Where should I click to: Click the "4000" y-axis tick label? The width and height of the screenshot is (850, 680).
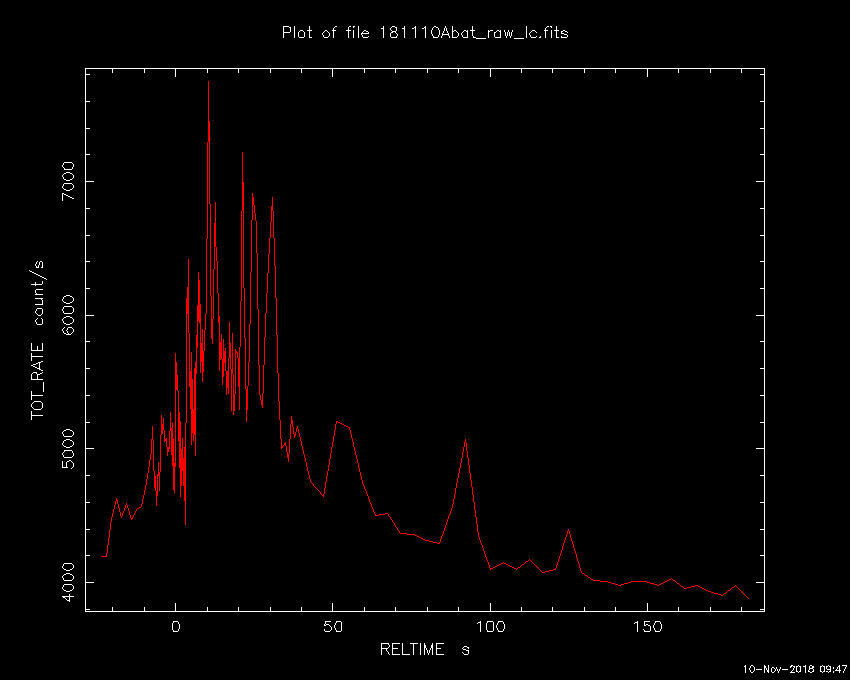click(x=68, y=582)
